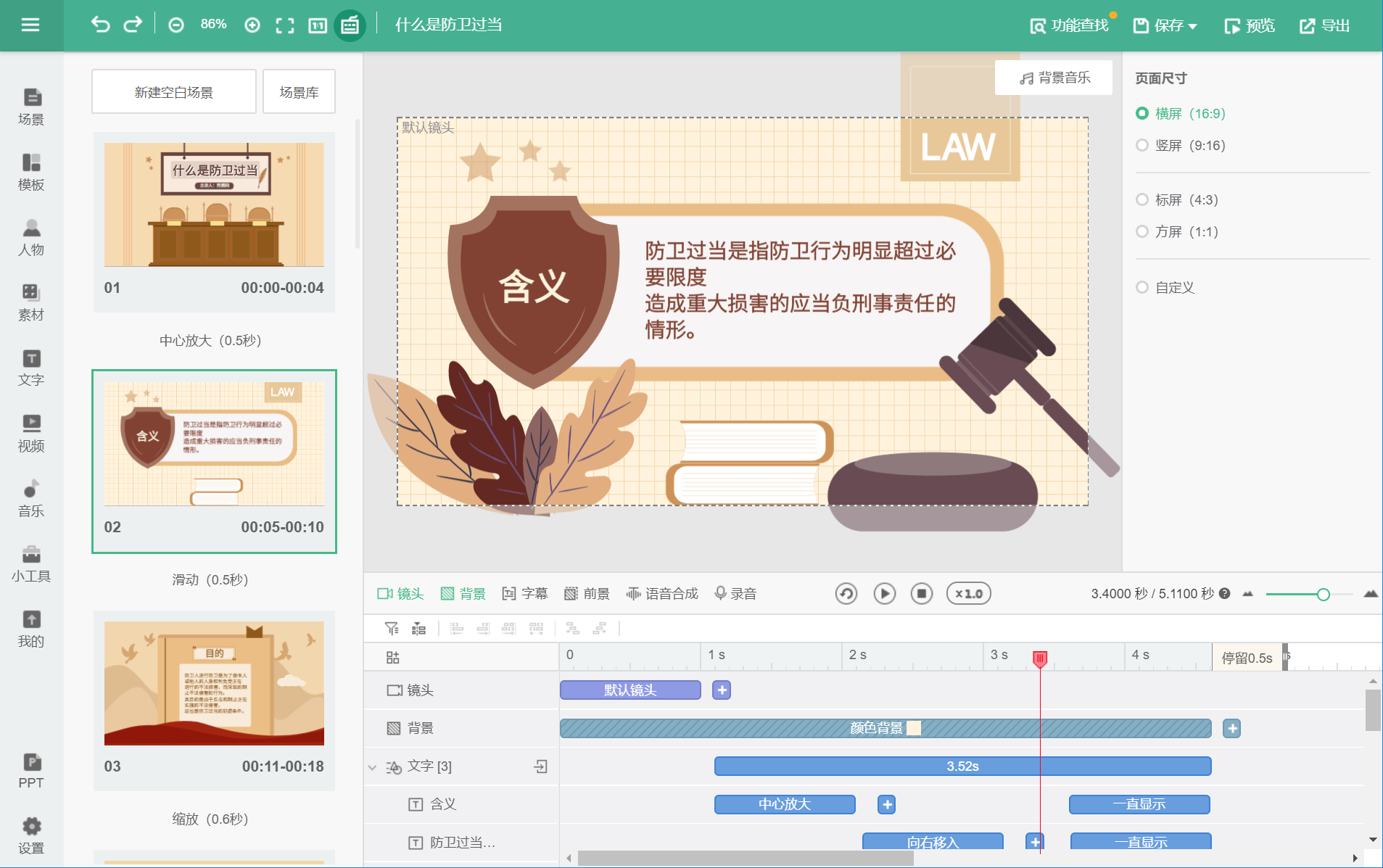
Task: Open the 保存 save dropdown
Action: (1165, 25)
